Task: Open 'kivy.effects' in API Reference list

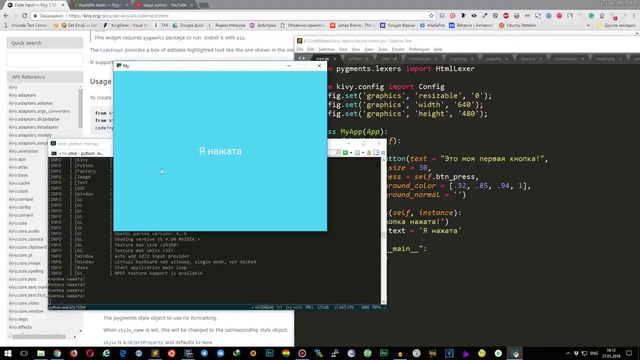Action: 20,327
